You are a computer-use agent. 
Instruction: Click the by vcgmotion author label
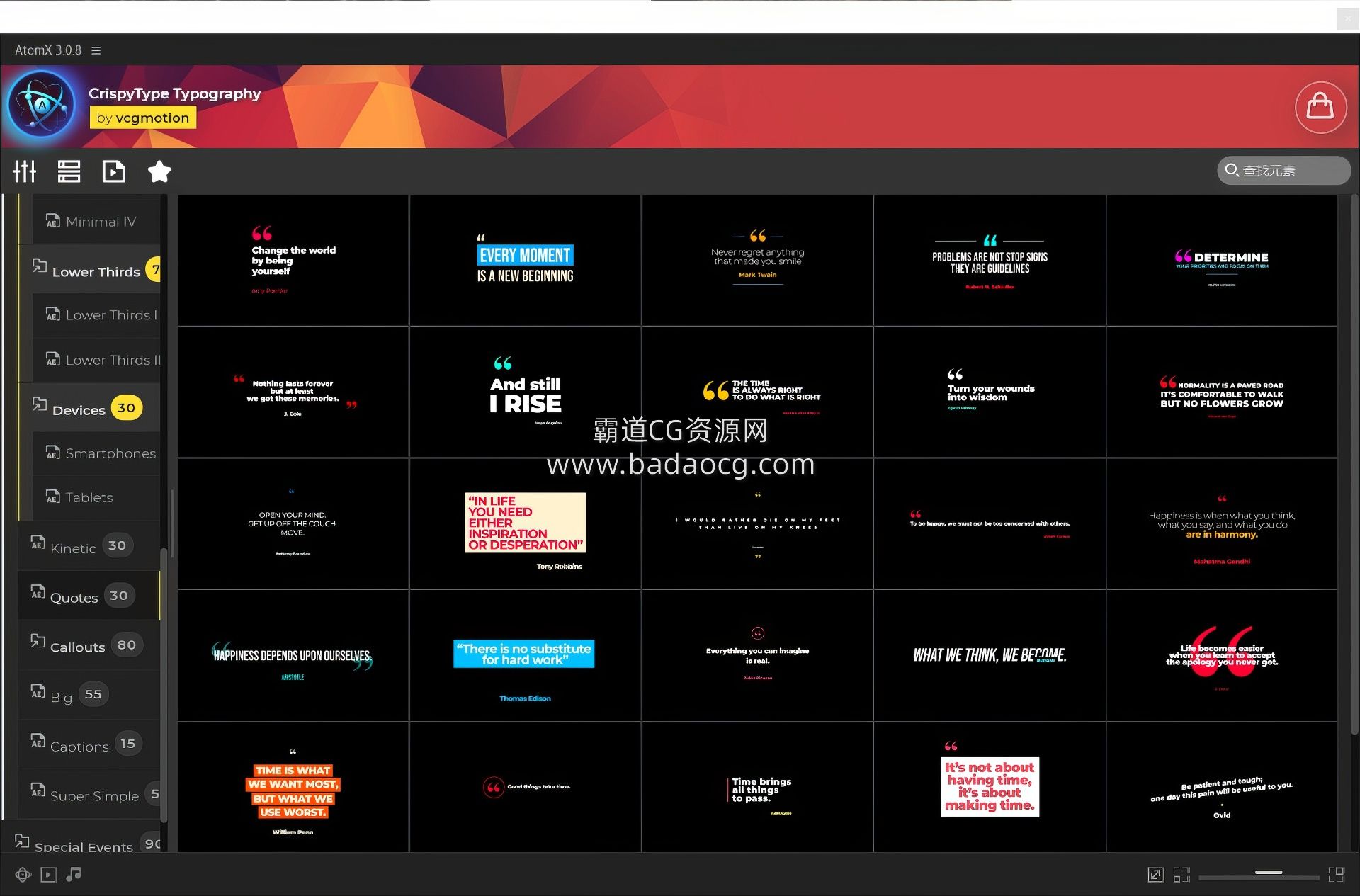click(143, 118)
